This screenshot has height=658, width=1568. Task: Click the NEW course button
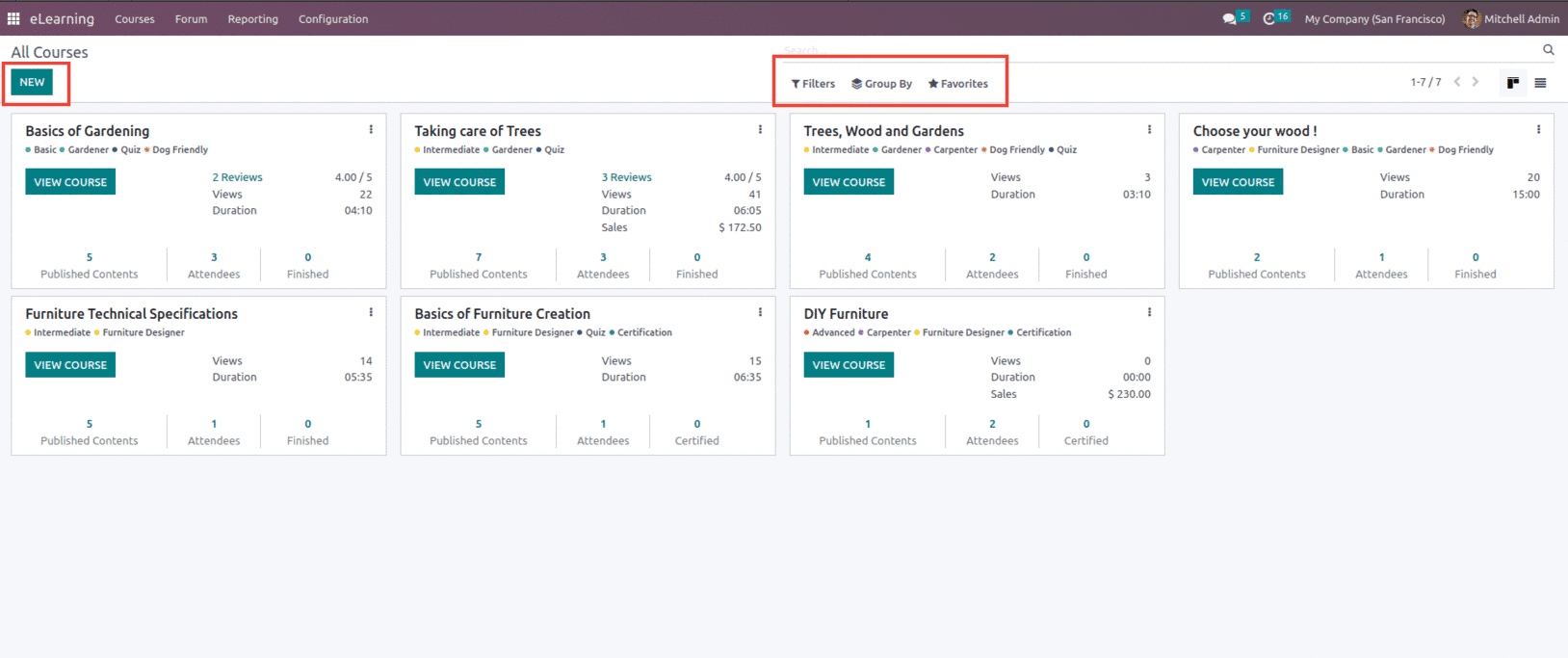pyautogui.click(x=32, y=83)
